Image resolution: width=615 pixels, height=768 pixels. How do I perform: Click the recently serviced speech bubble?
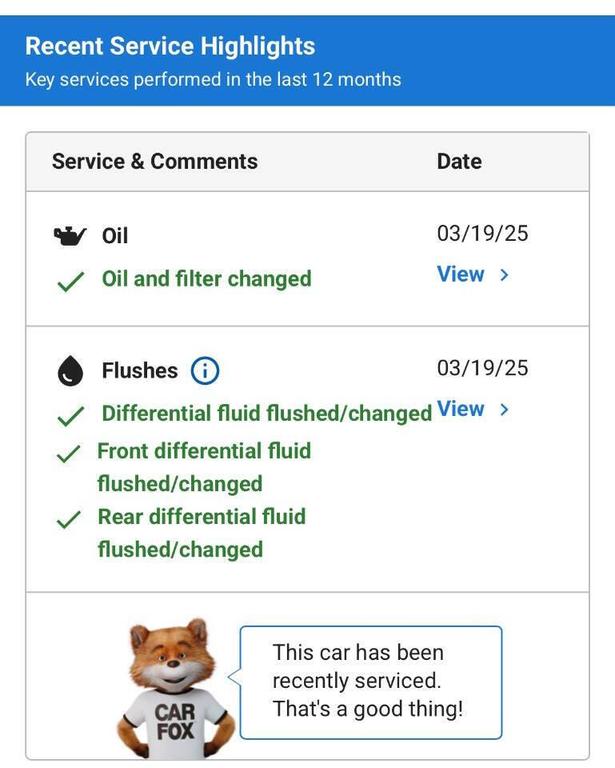[371, 681]
